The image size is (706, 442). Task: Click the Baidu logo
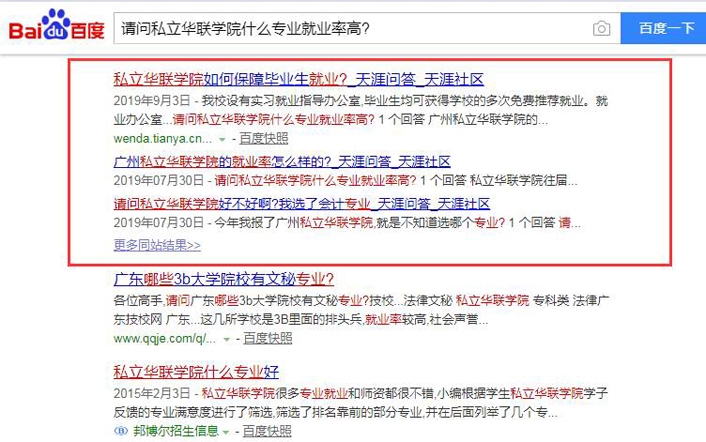[x=57, y=25]
